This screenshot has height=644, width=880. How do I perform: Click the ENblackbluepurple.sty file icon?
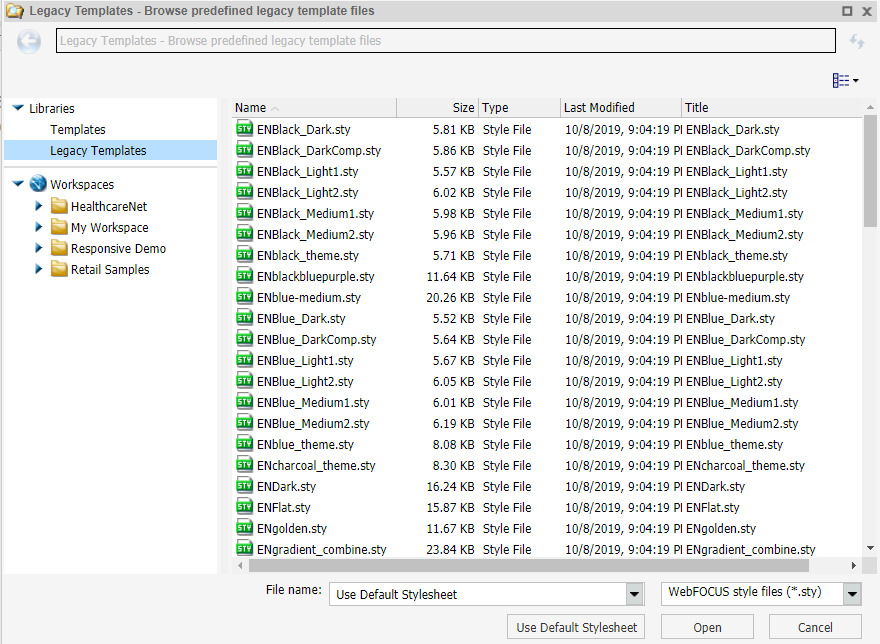point(244,276)
